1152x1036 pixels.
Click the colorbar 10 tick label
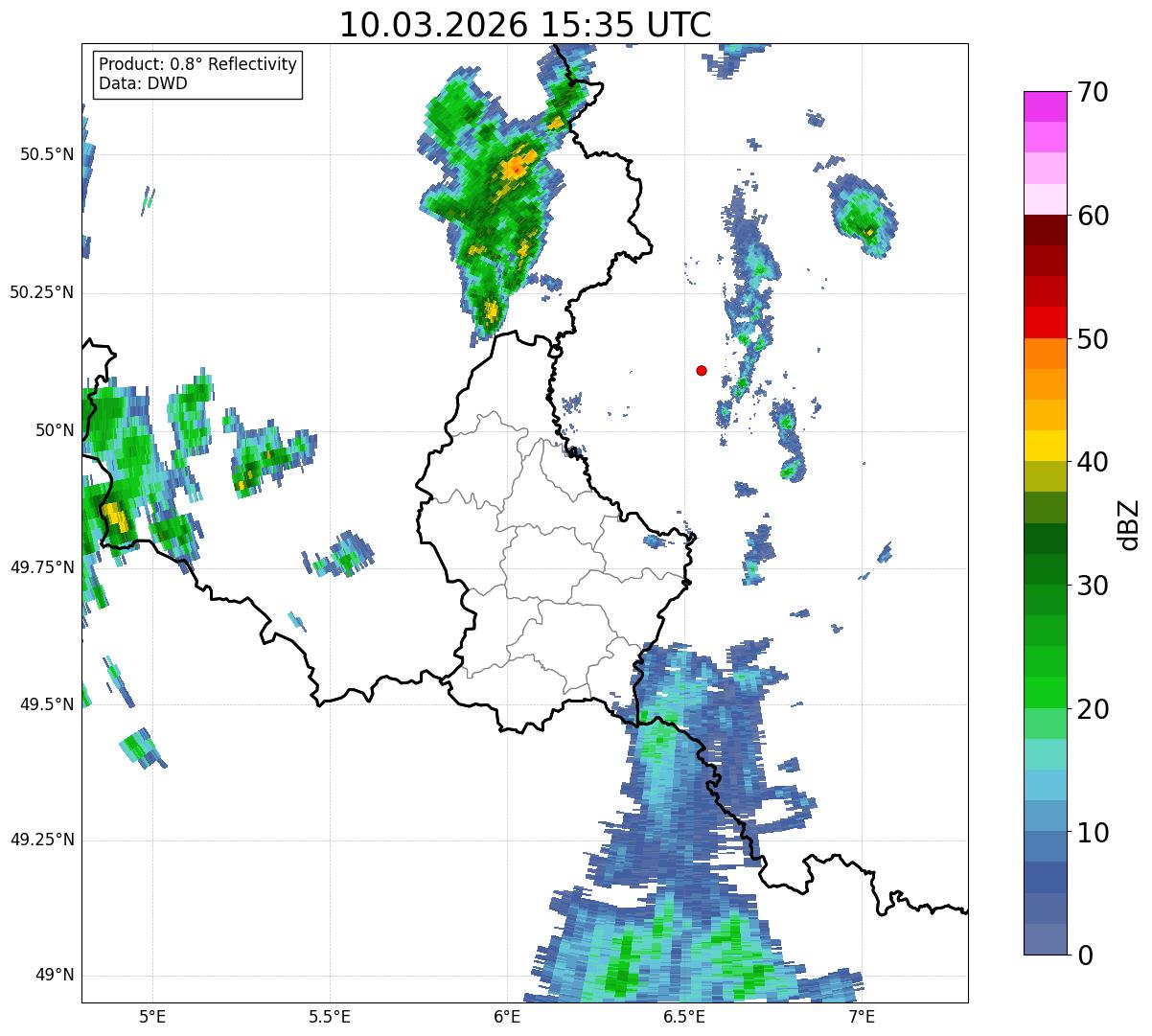click(1093, 833)
